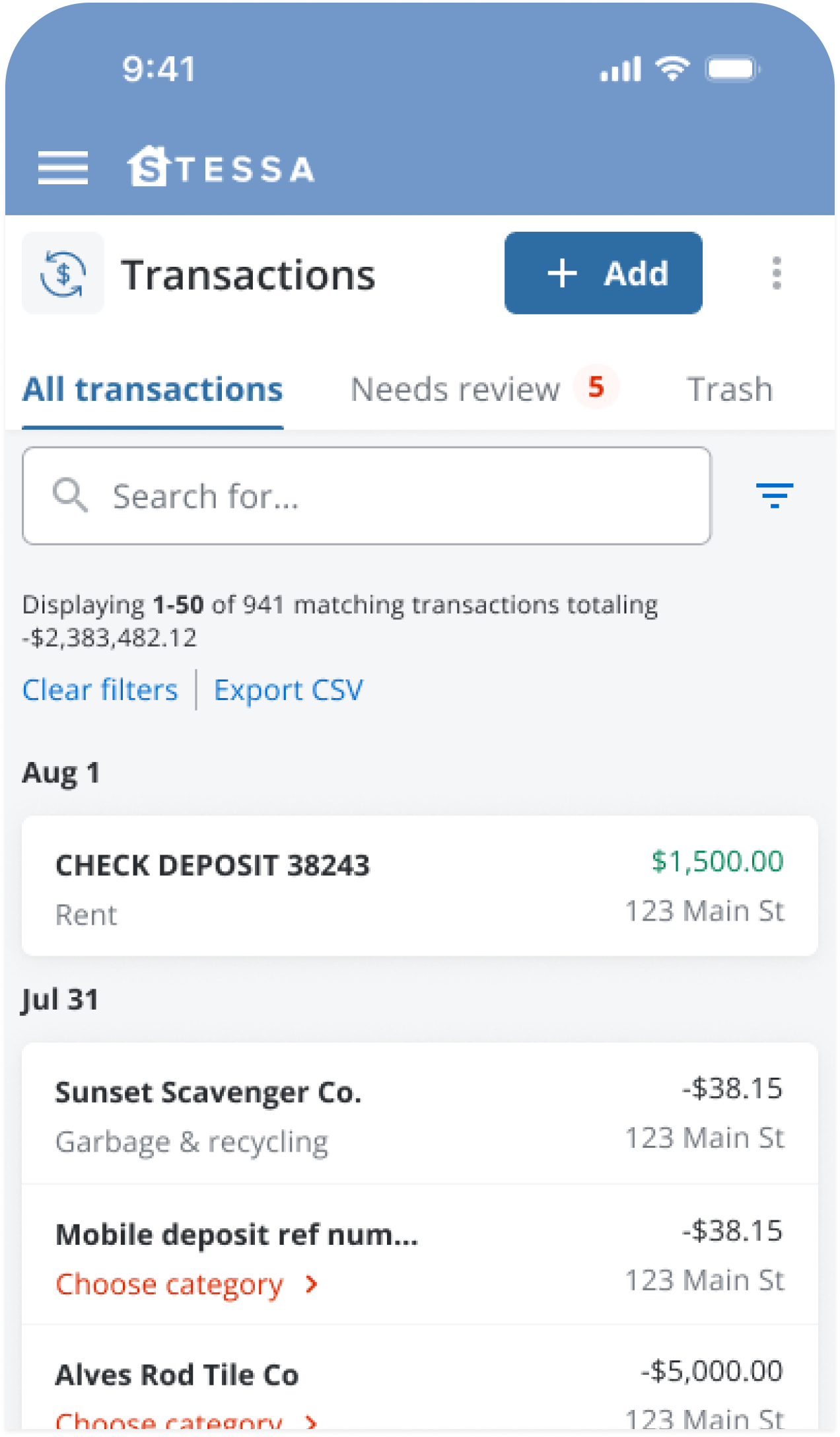
Task: Click the Export CSV link
Action: (289, 690)
